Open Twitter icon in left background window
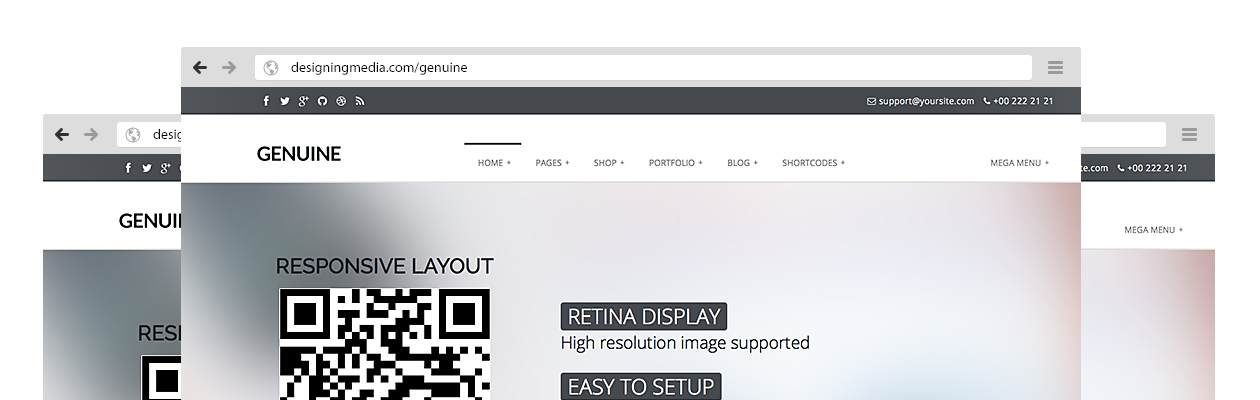The image size is (1260, 400). point(147,168)
